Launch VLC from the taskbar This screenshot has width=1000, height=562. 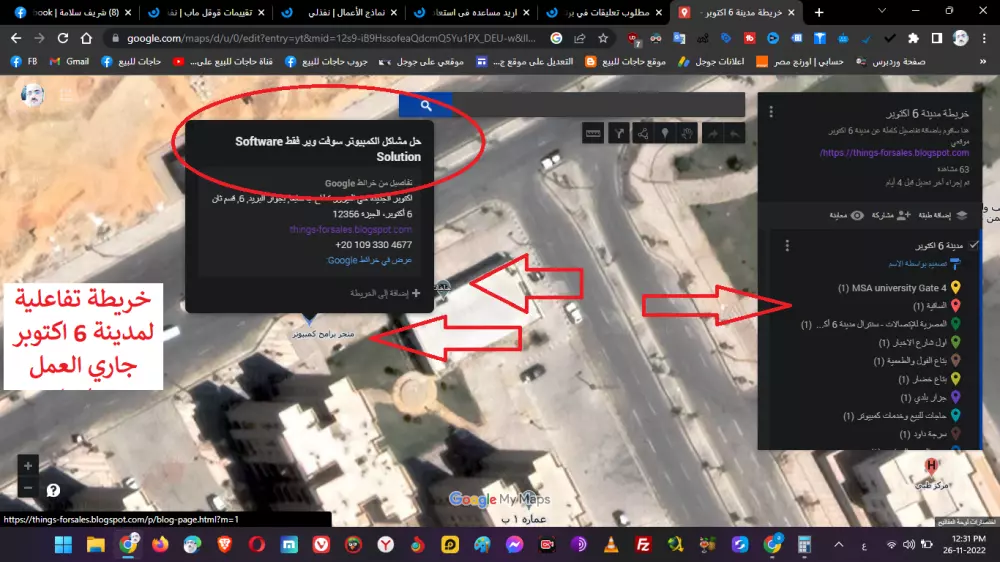click(x=611, y=545)
